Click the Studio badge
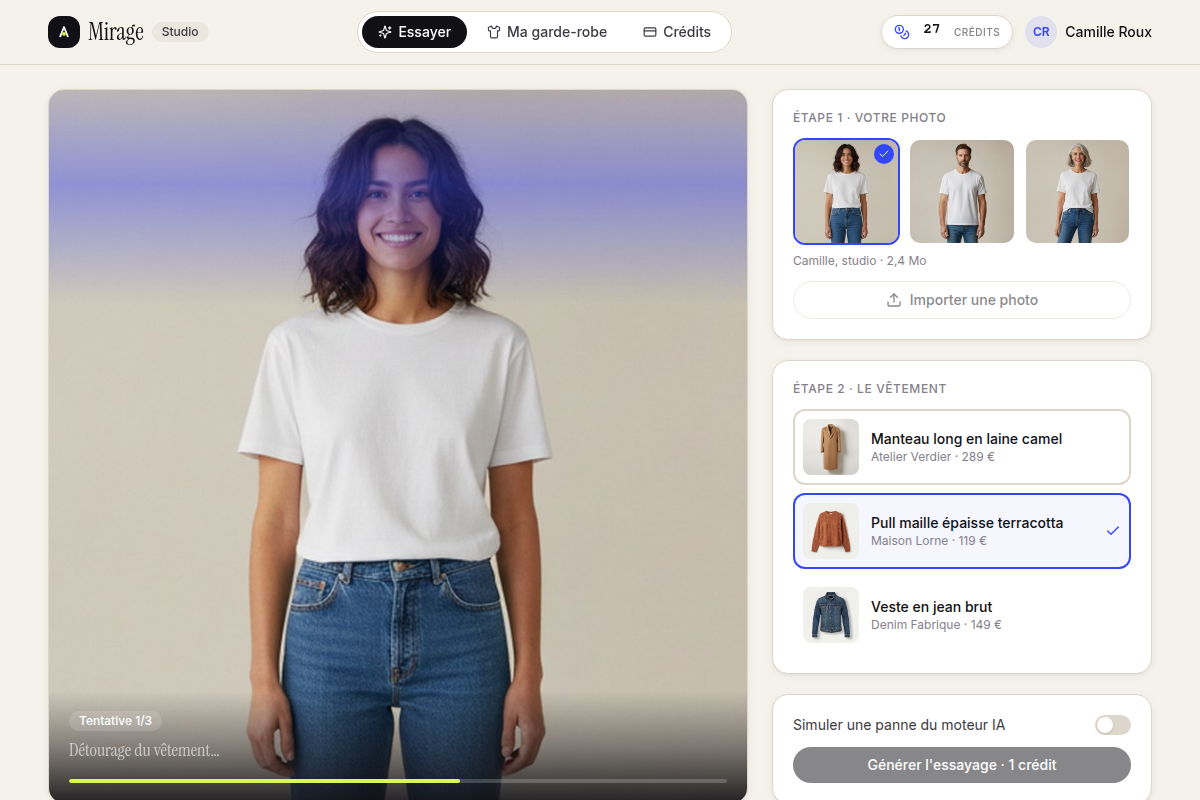The height and width of the screenshot is (800, 1200). click(x=180, y=32)
